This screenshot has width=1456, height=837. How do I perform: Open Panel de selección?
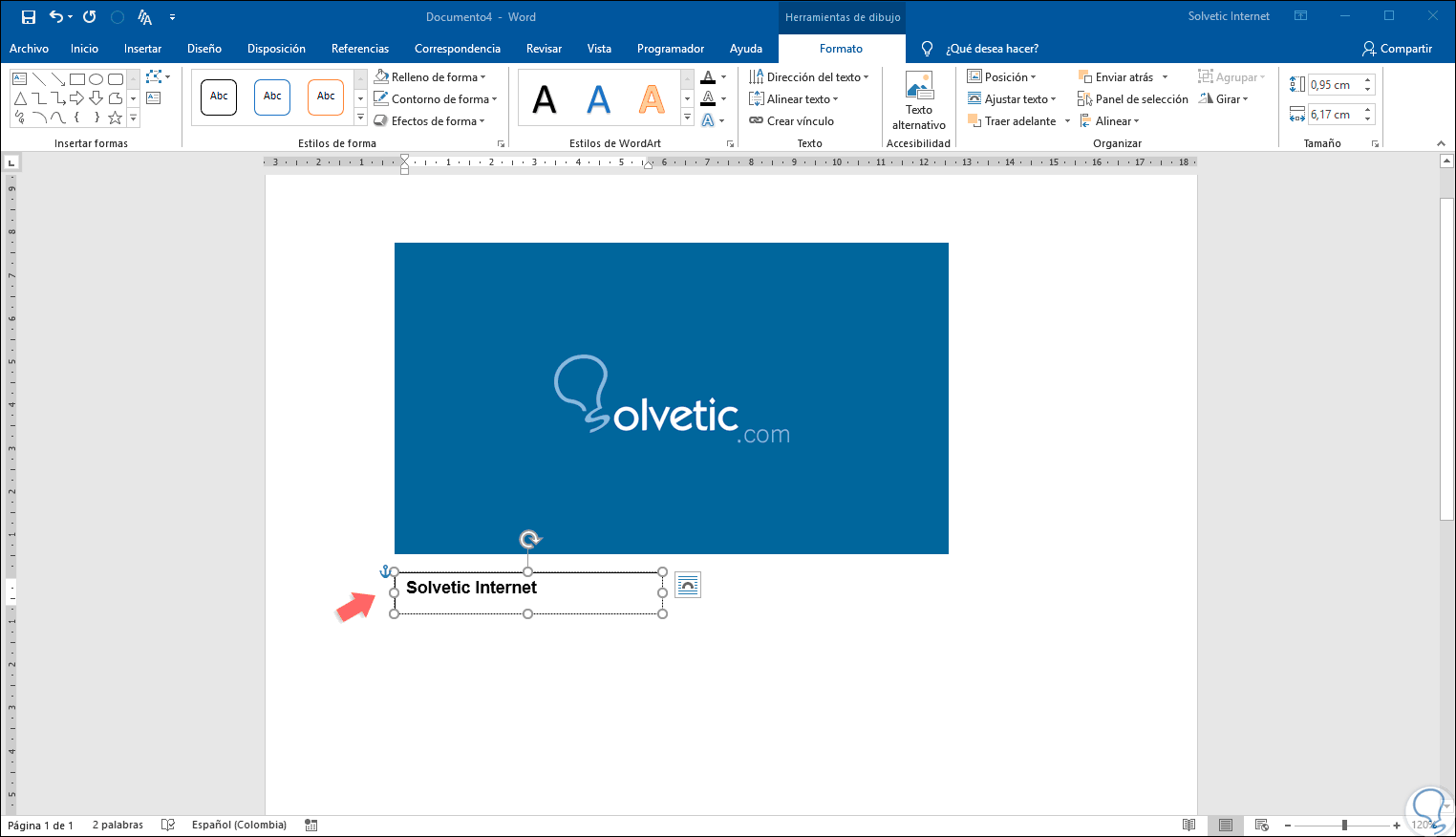coord(1133,99)
